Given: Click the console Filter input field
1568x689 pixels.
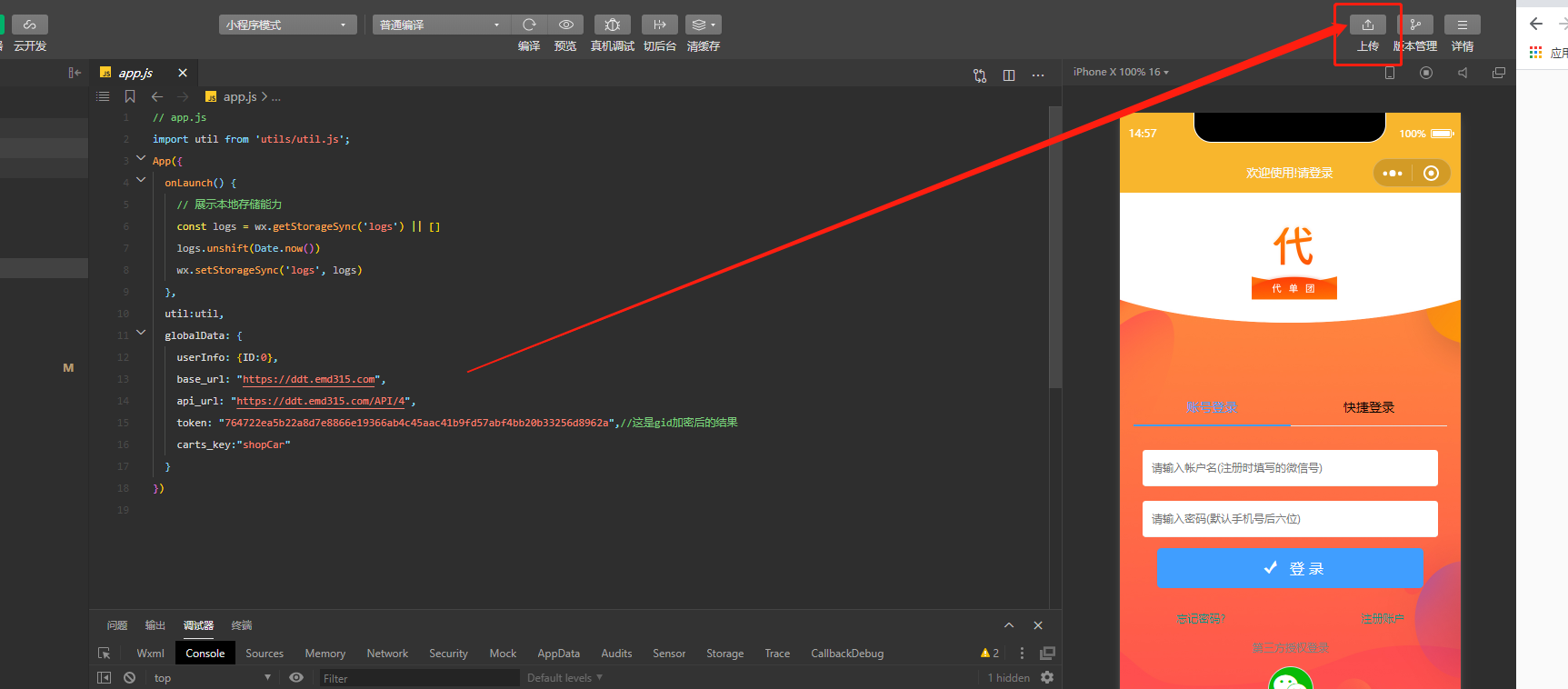Looking at the screenshot, I should (418, 678).
